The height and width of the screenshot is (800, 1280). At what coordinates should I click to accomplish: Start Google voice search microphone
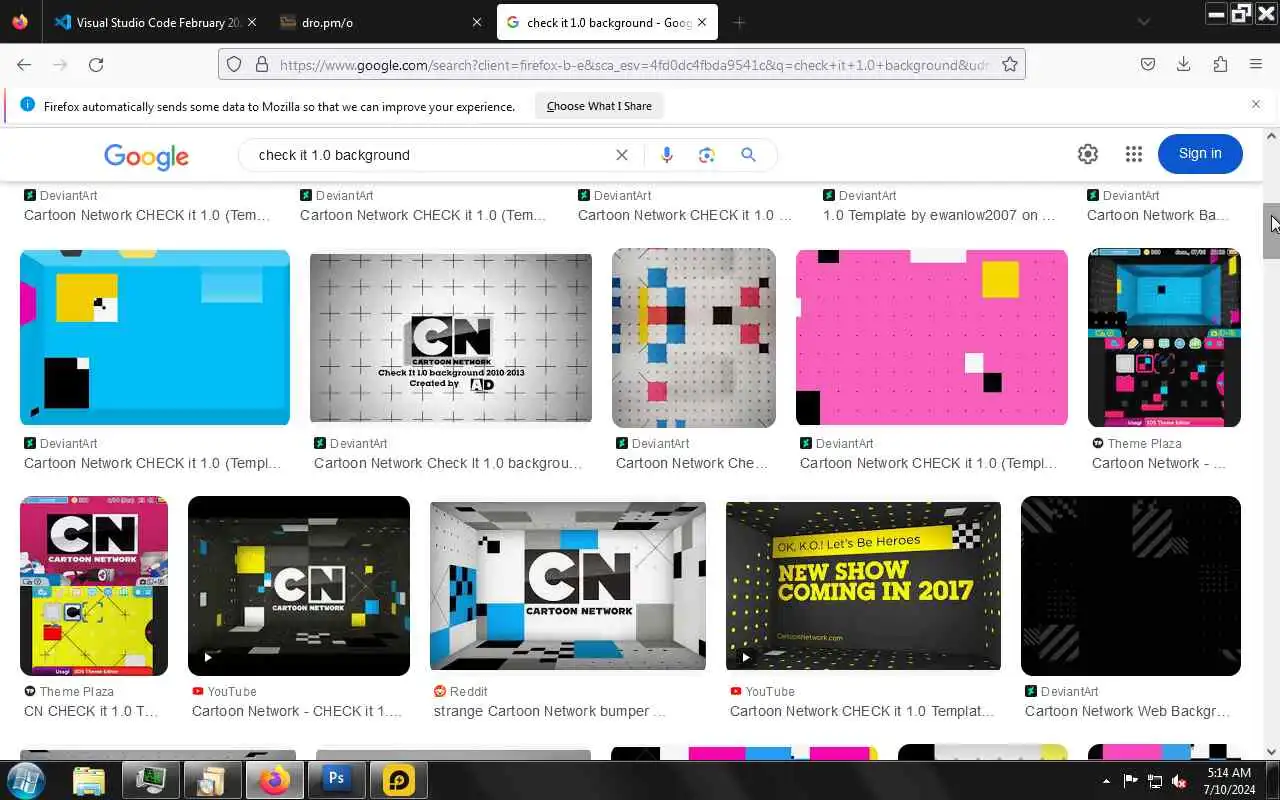tap(667, 155)
